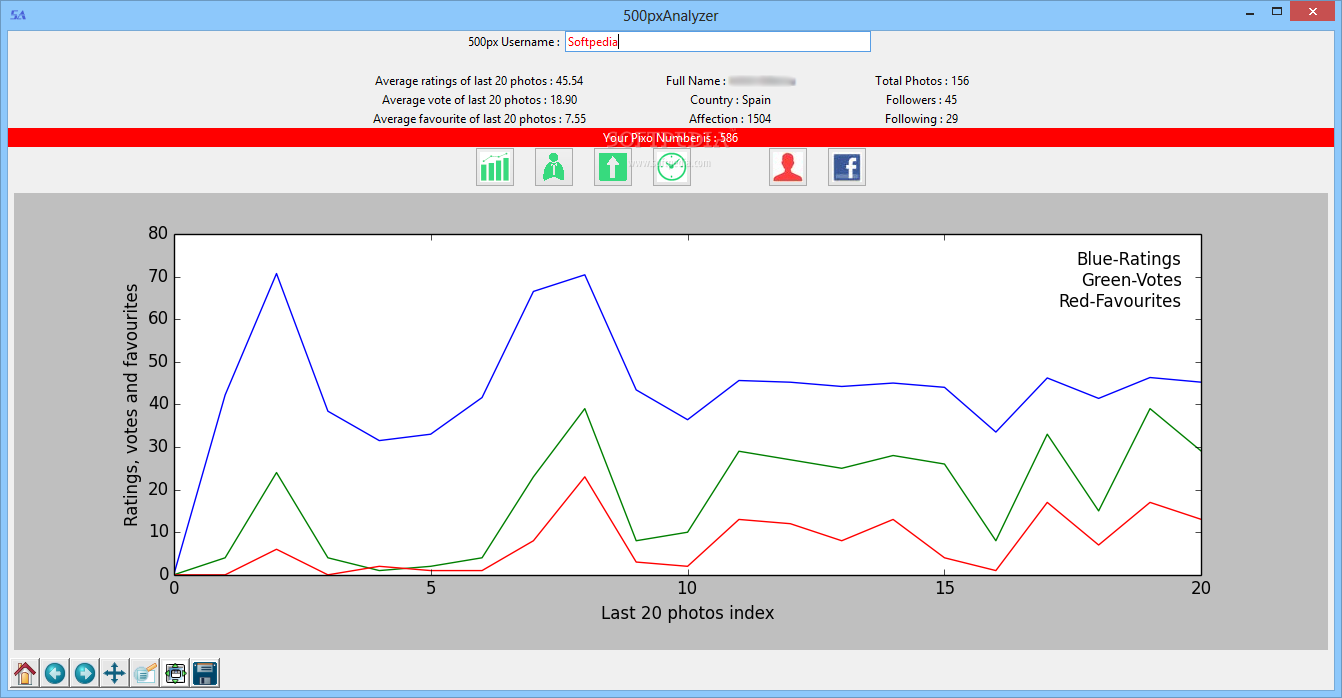Close the 500pxAnalyzer window
This screenshot has height=698, width=1342.
[1311, 12]
